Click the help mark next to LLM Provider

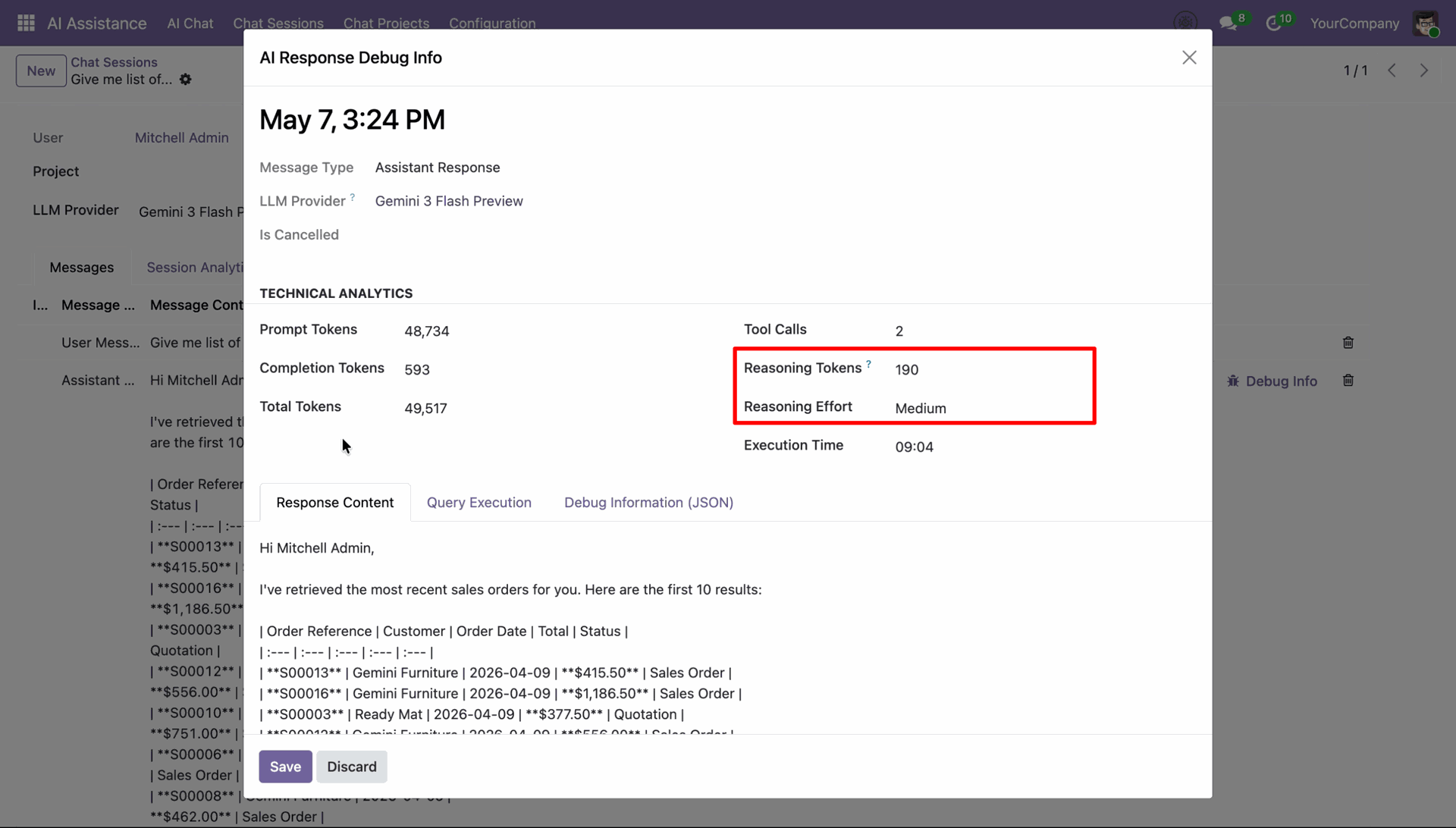pos(353,197)
